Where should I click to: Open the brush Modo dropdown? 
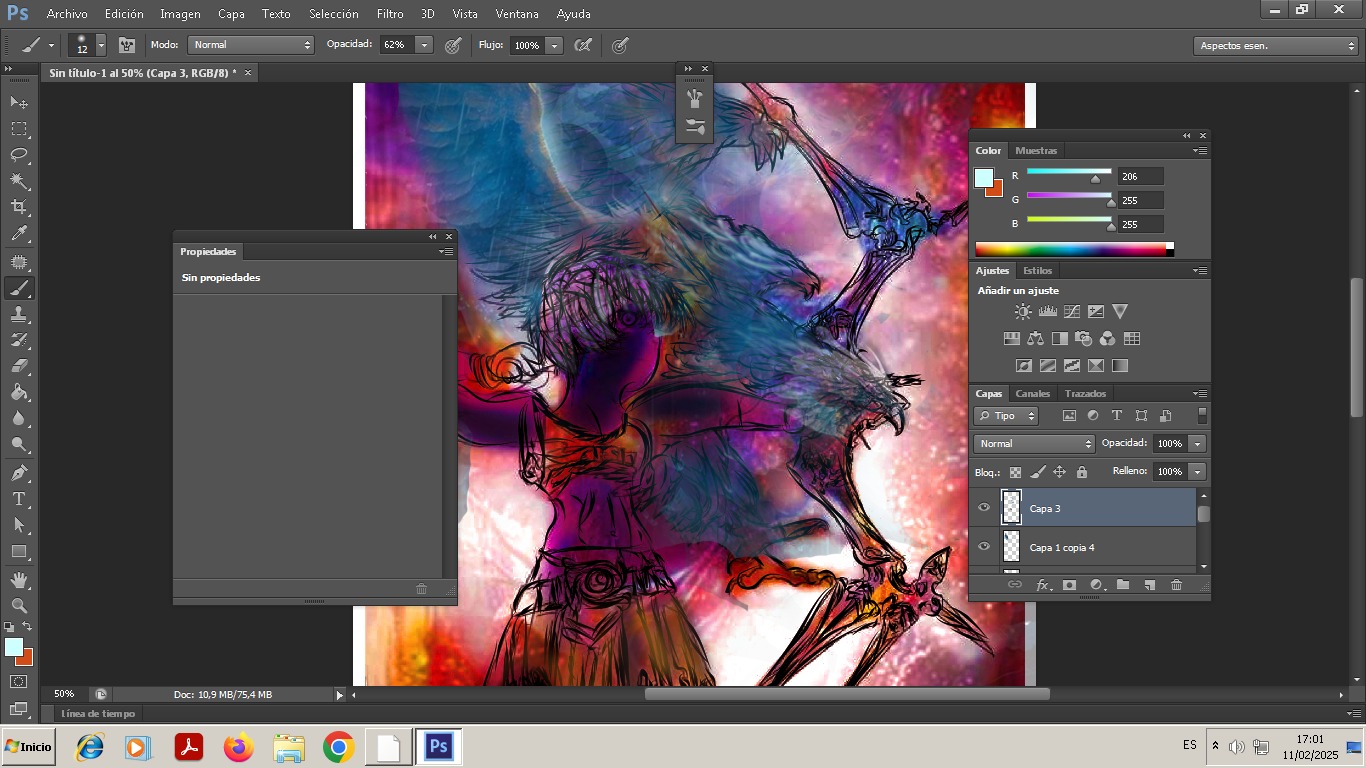point(251,45)
